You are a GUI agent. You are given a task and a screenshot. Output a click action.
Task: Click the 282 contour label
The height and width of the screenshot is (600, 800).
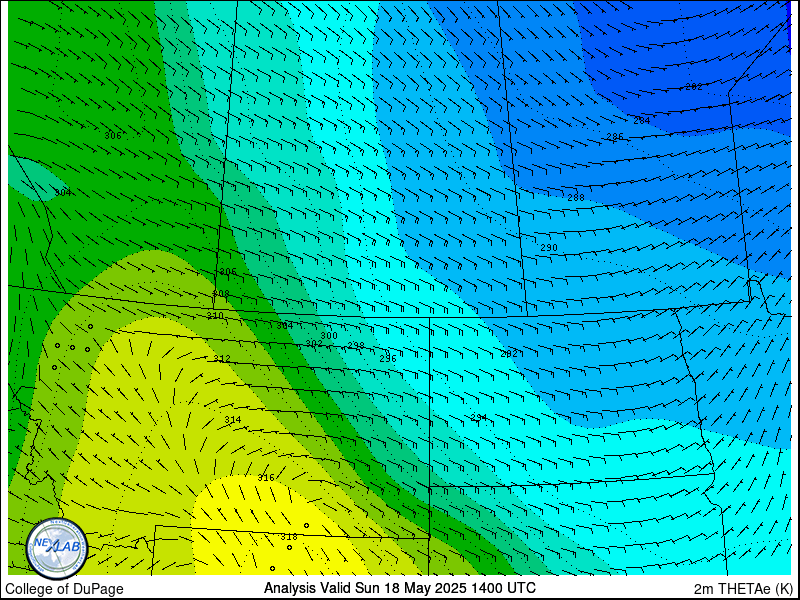[x=693, y=87]
